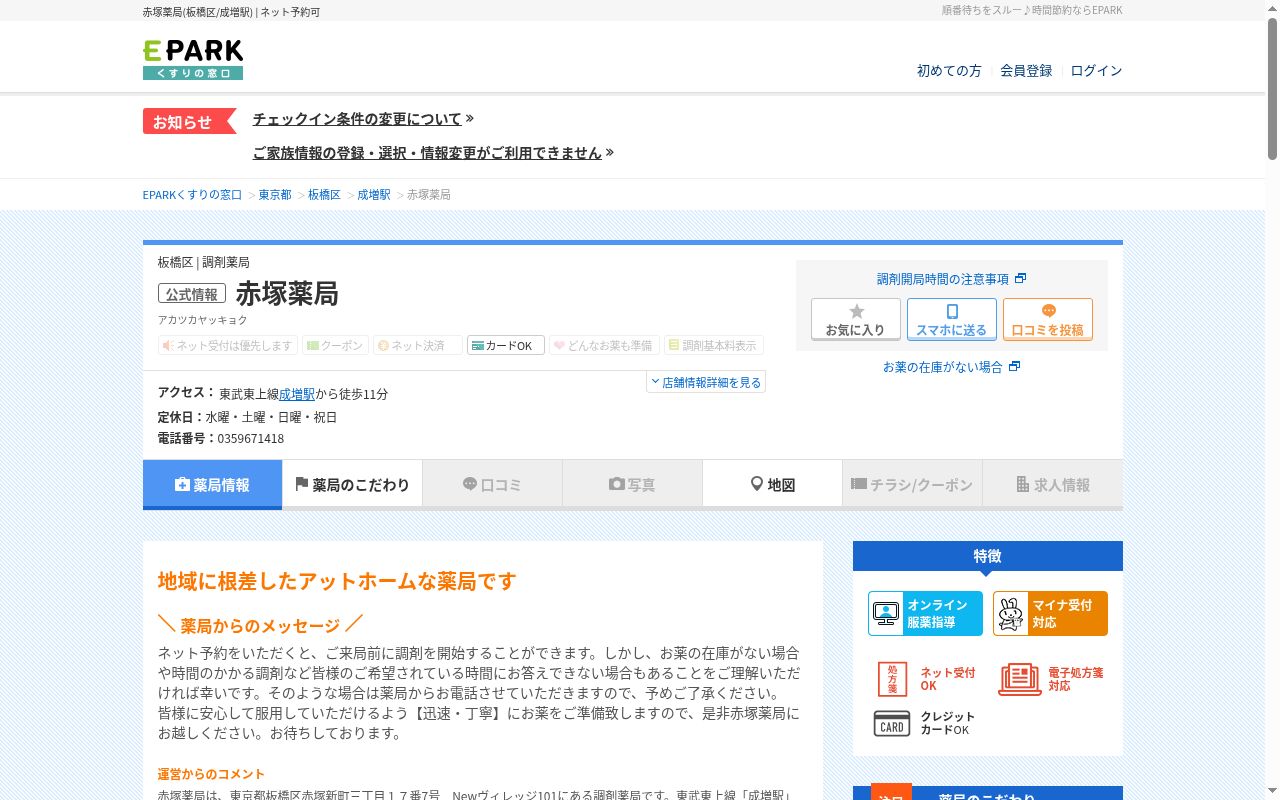Click EPARKくすりの窓口 breadcrumb

pos(192,195)
